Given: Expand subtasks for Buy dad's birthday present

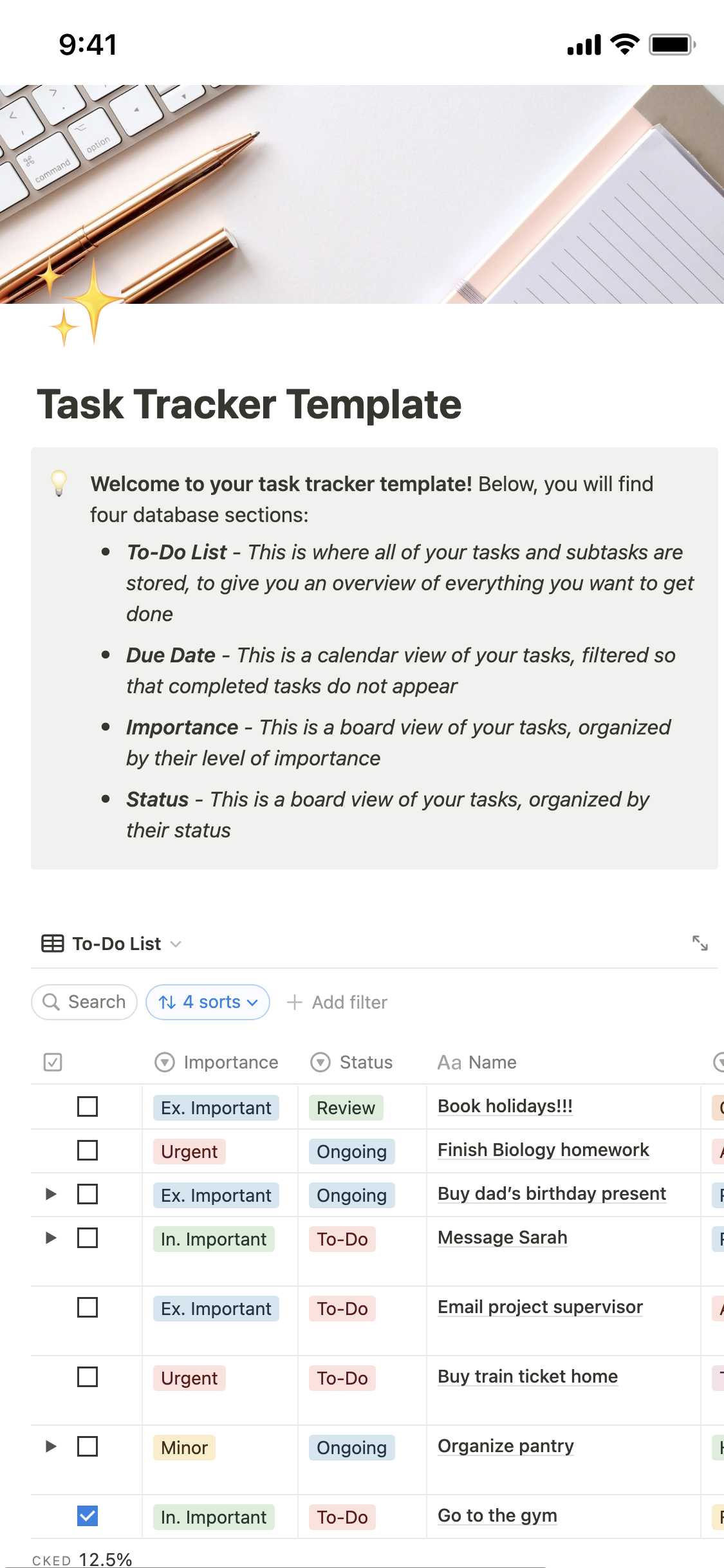Looking at the screenshot, I should pos(51,1194).
